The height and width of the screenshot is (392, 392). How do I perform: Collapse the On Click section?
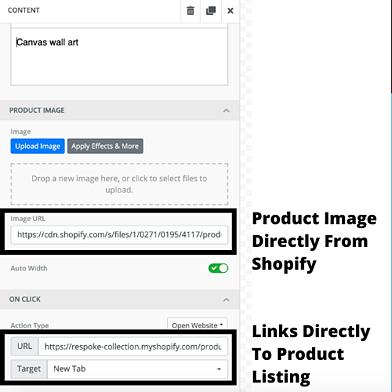pyautogui.click(x=226, y=299)
